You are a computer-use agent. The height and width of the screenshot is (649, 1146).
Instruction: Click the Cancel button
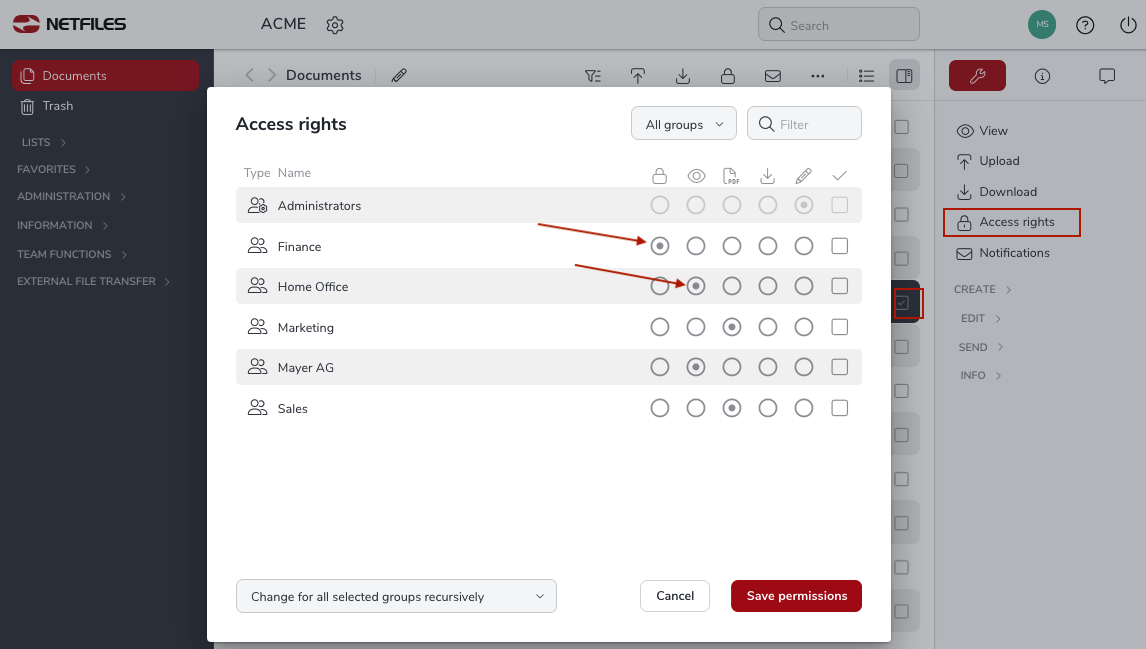click(x=675, y=596)
